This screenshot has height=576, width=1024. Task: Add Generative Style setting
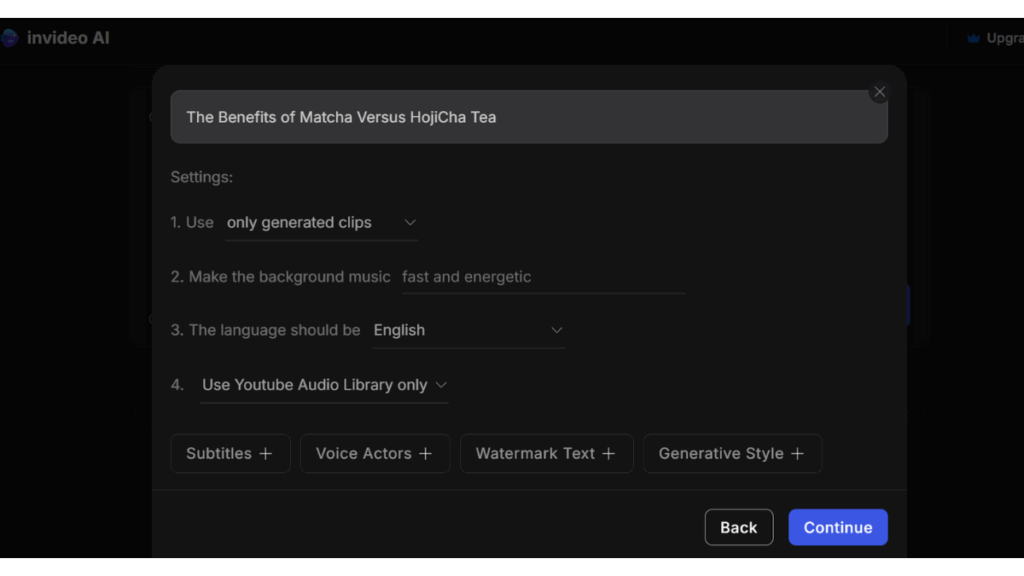(732, 453)
